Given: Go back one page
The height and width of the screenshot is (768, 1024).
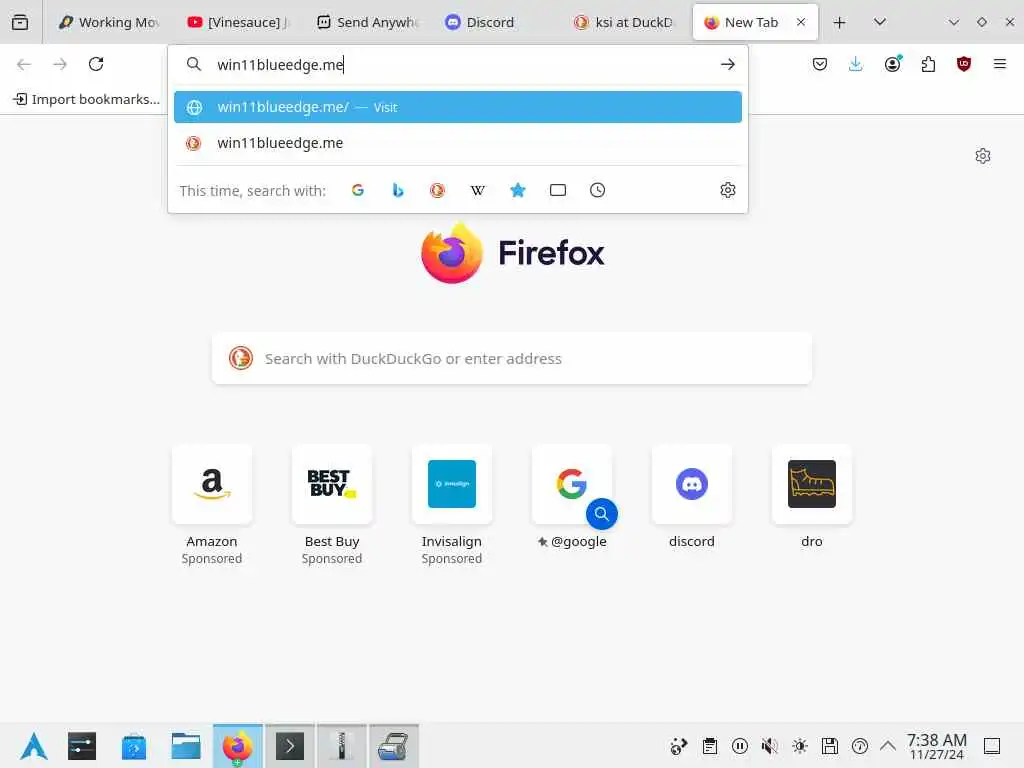Looking at the screenshot, I should (24, 64).
